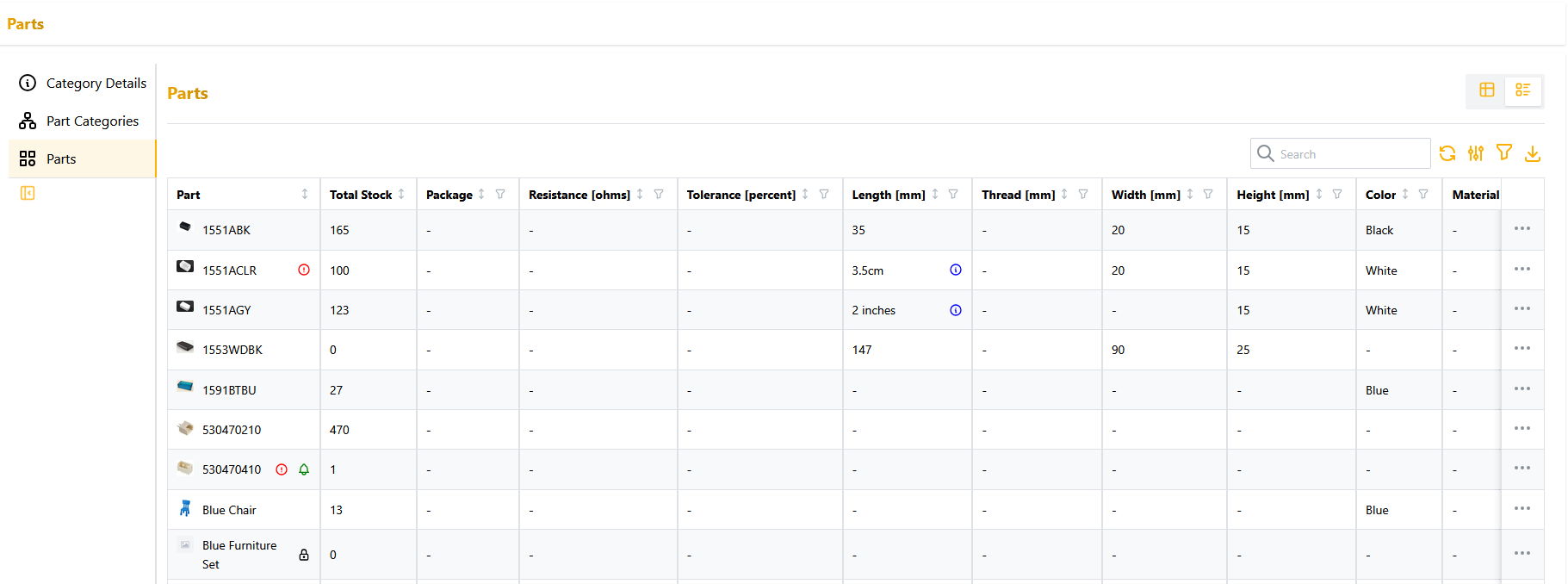This screenshot has height=584, width=1568.
Task: Filter the Color column
Action: pos(1423,194)
